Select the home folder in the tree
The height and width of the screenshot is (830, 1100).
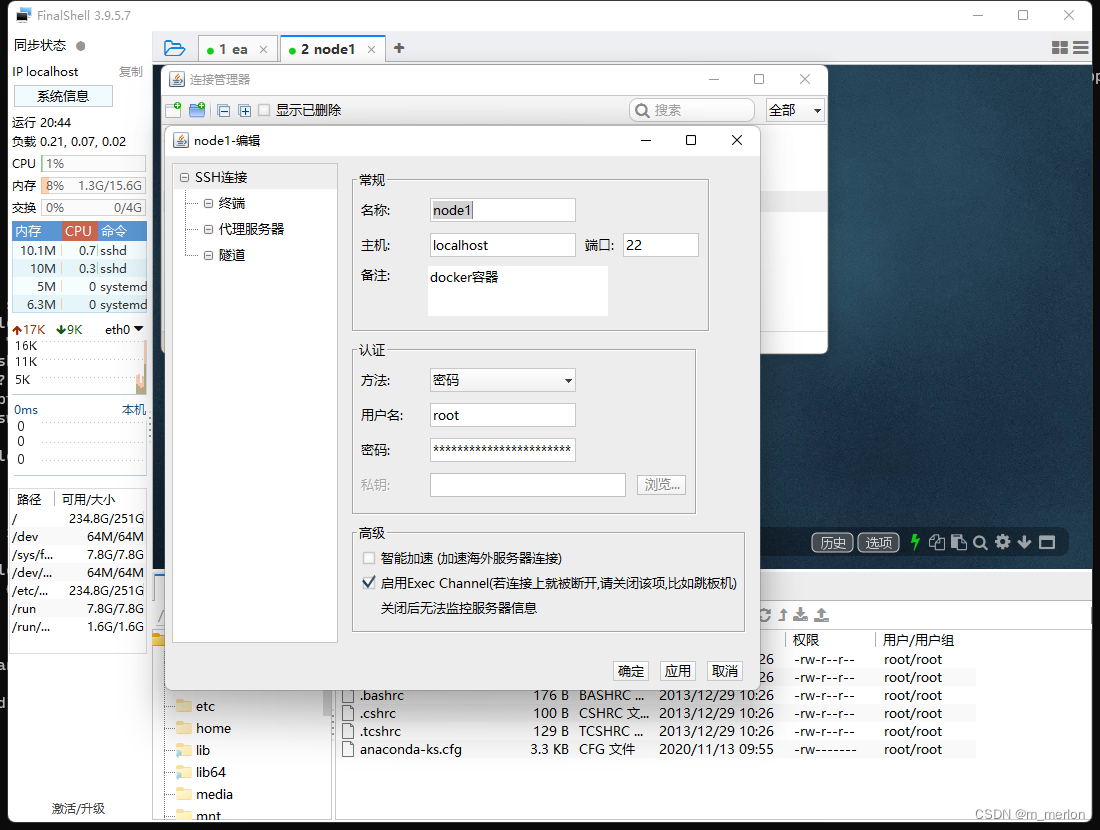213,729
